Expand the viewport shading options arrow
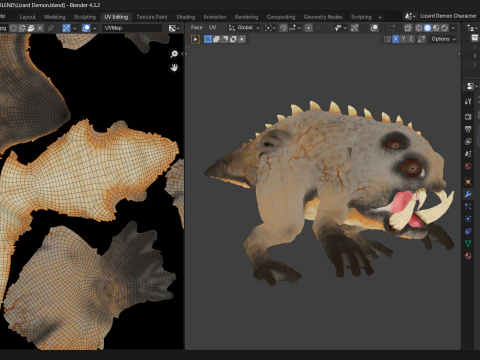 coord(453,28)
